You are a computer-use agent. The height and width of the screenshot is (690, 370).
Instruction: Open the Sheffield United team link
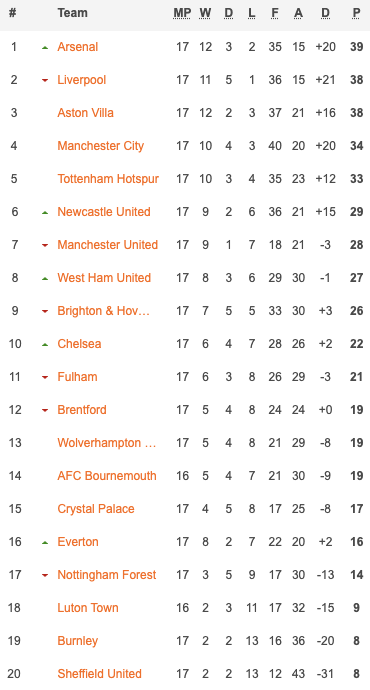click(99, 674)
